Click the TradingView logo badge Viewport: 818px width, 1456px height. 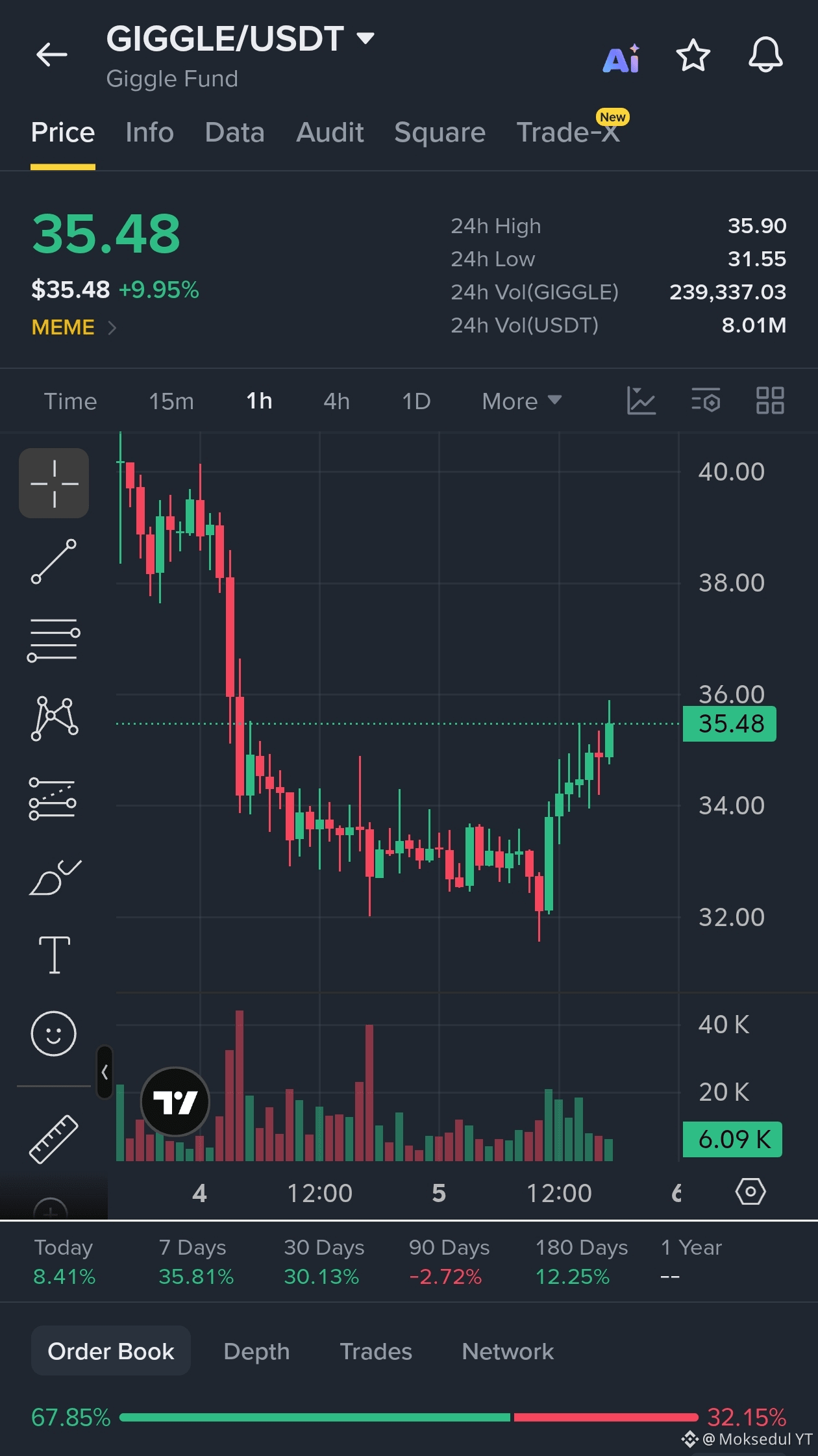click(175, 1102)
